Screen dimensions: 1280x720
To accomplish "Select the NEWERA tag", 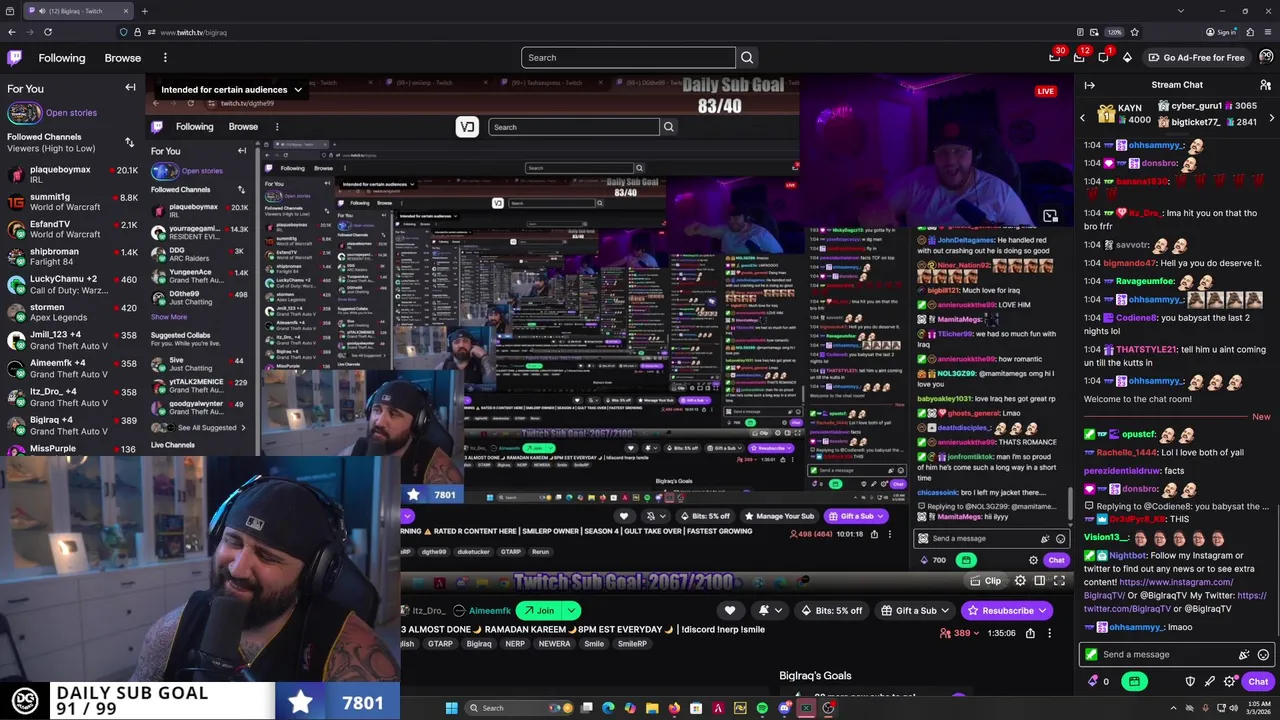I will pyautogui.click(x=554, y=644).
